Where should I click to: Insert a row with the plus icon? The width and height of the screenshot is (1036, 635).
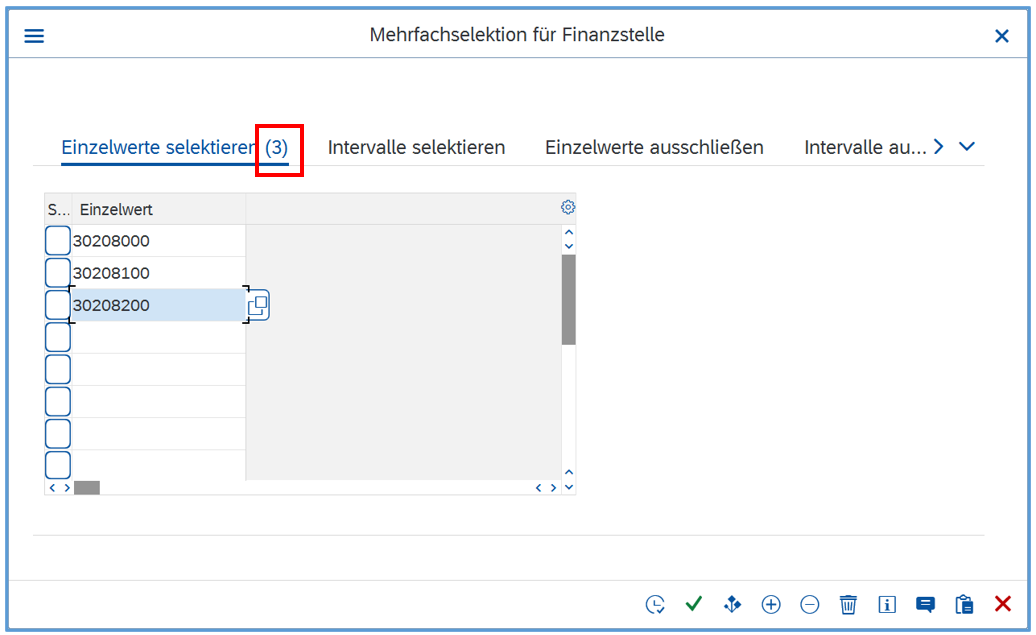[x=771, y=604]
